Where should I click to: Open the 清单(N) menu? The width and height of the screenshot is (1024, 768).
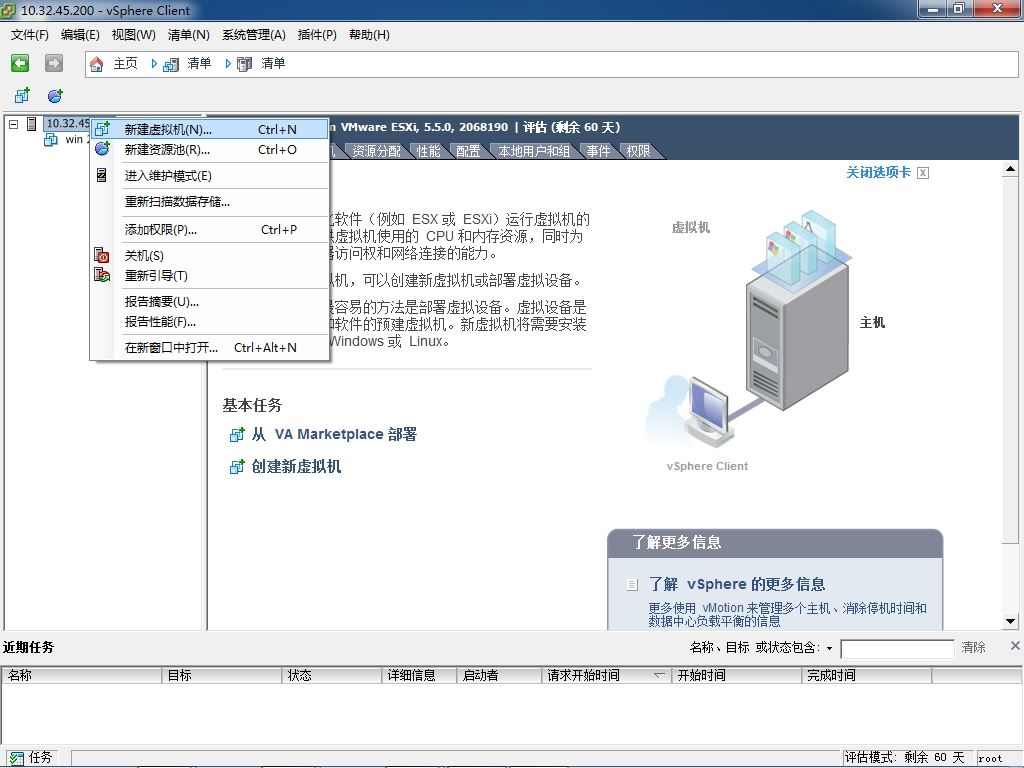[188, 35]
